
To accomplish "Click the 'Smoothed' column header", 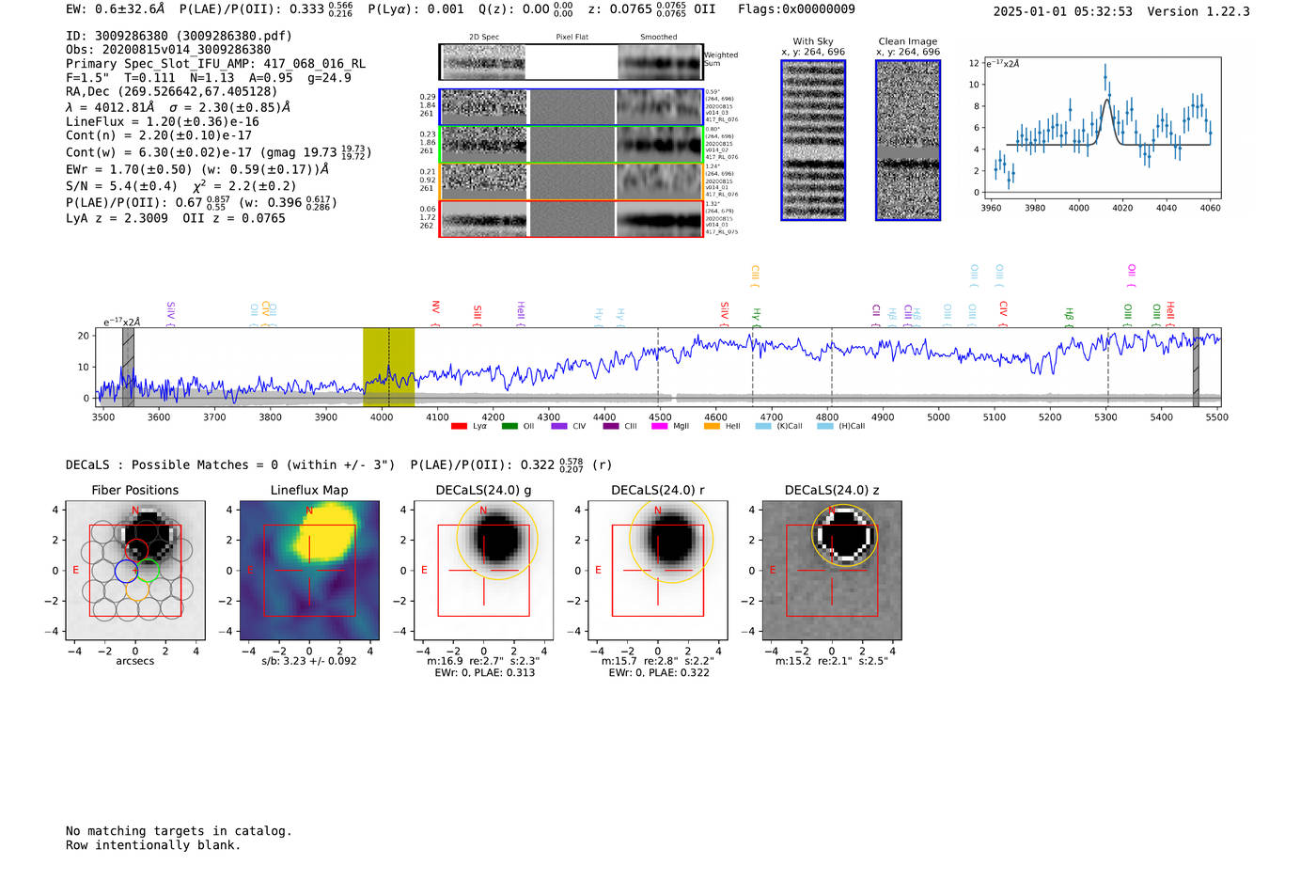I will tap(659, 38).
